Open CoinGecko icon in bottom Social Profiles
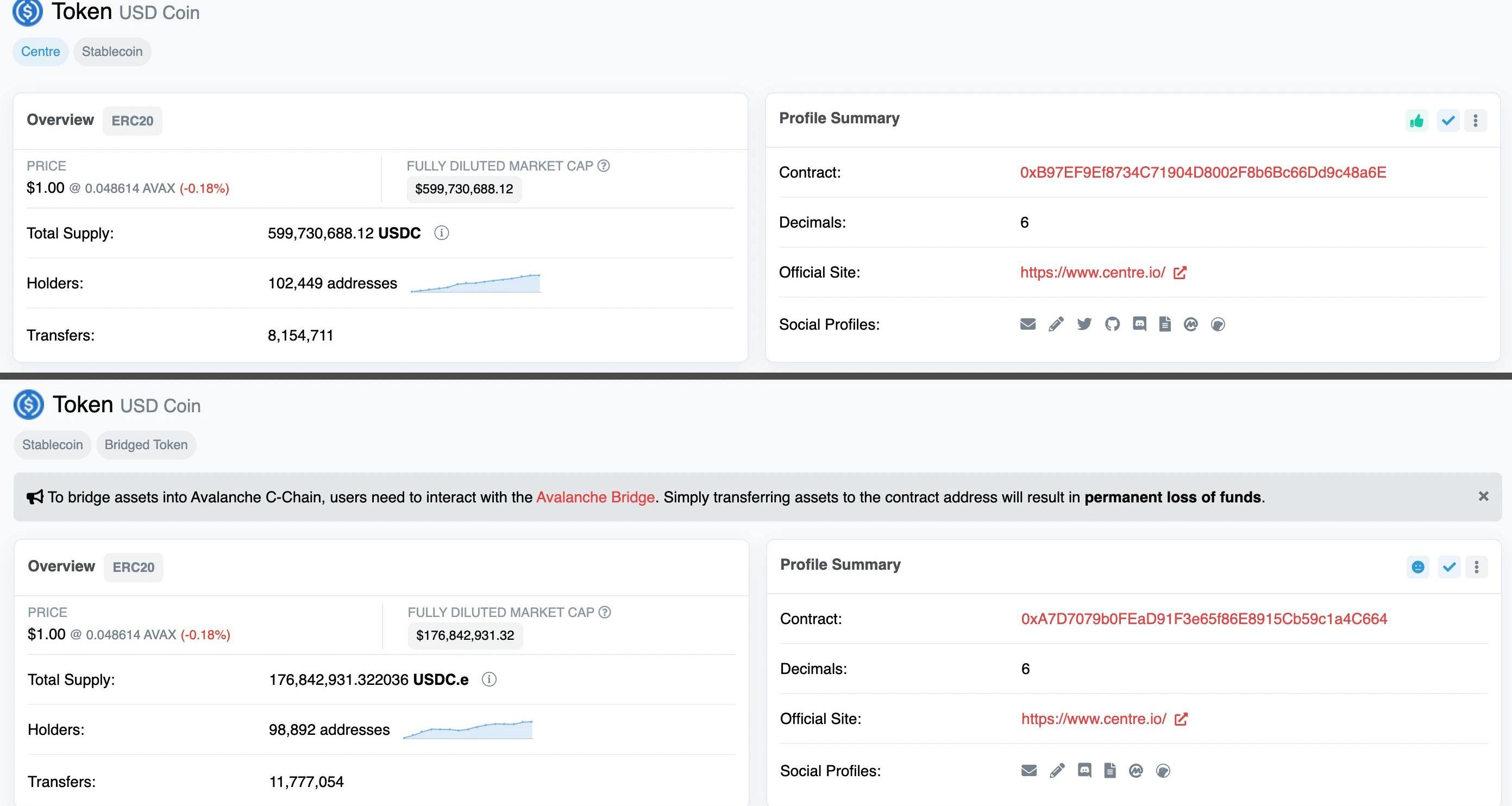This screenshot has width=1512, height=806. (1163, 770)
